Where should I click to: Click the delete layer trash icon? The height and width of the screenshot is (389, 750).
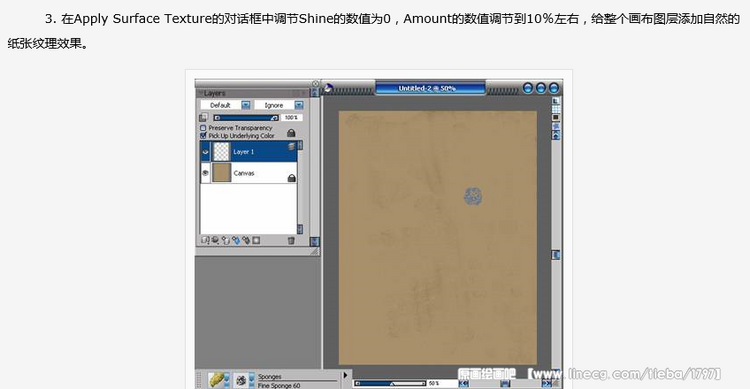click(291, 241)
